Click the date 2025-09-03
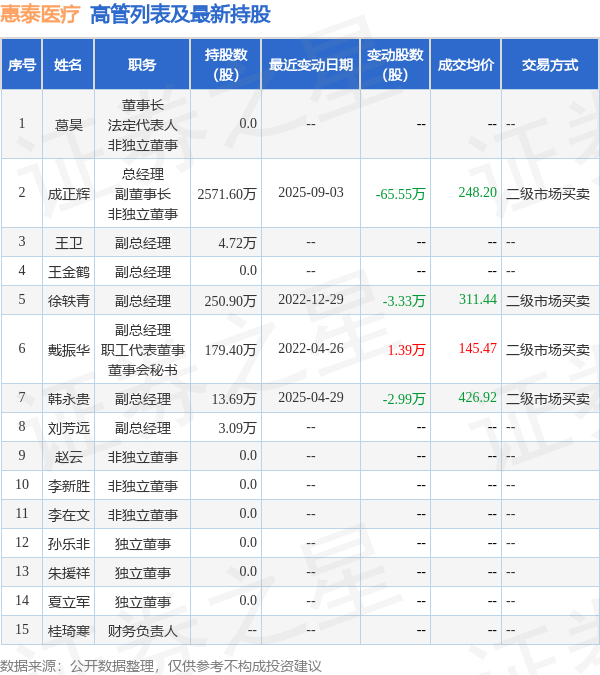Viewport: 600px width, 675px height. pos(311,192)
